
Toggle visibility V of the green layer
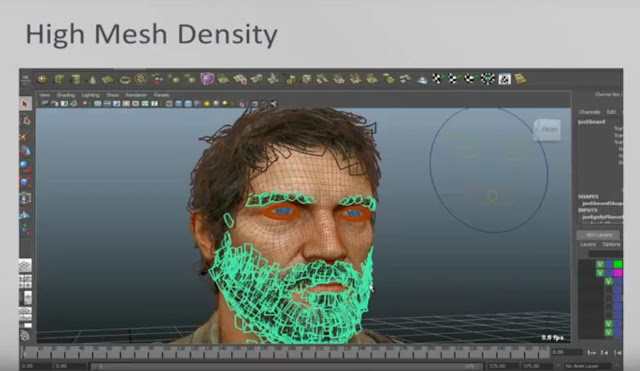coord(600,264)
